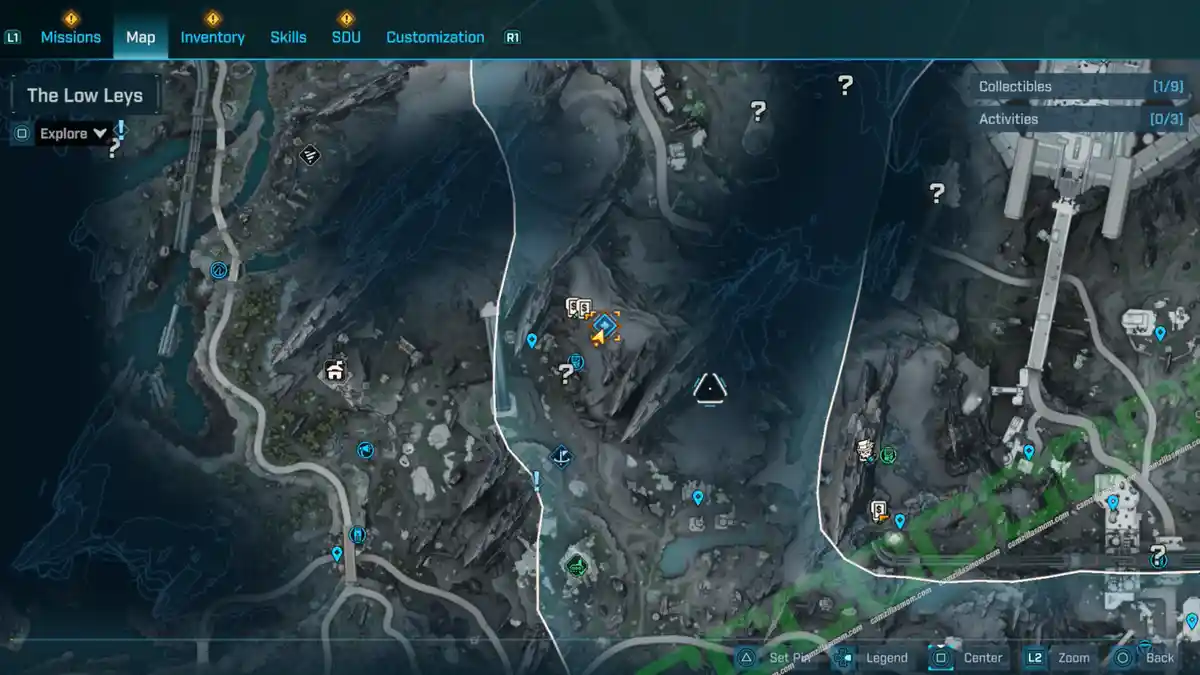
Task: Expand the Explore filter dropdown
Action: coord(74,133)
